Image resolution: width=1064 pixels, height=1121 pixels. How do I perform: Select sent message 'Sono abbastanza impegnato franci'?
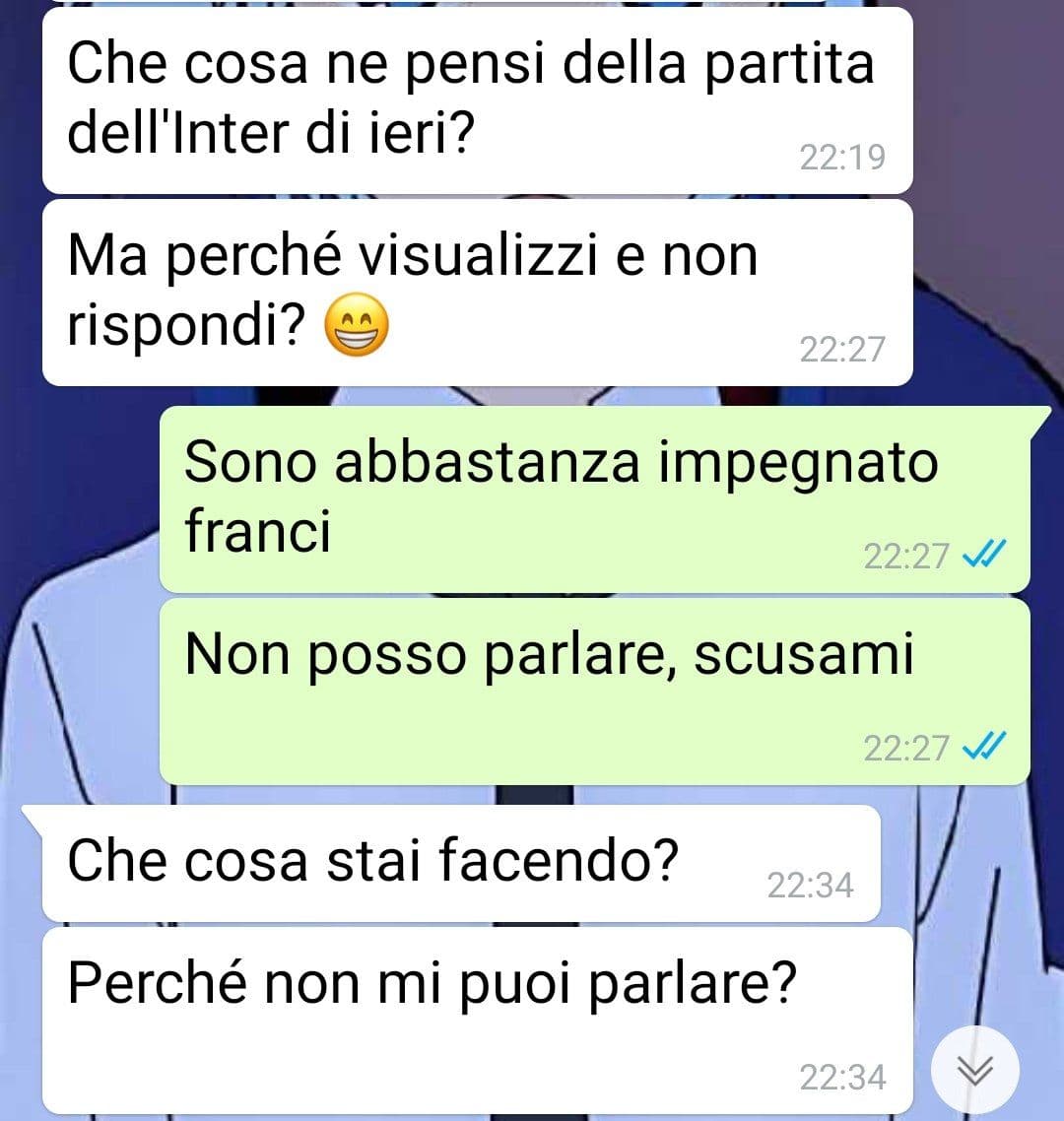pyautogui.click(x=595, y=499)
